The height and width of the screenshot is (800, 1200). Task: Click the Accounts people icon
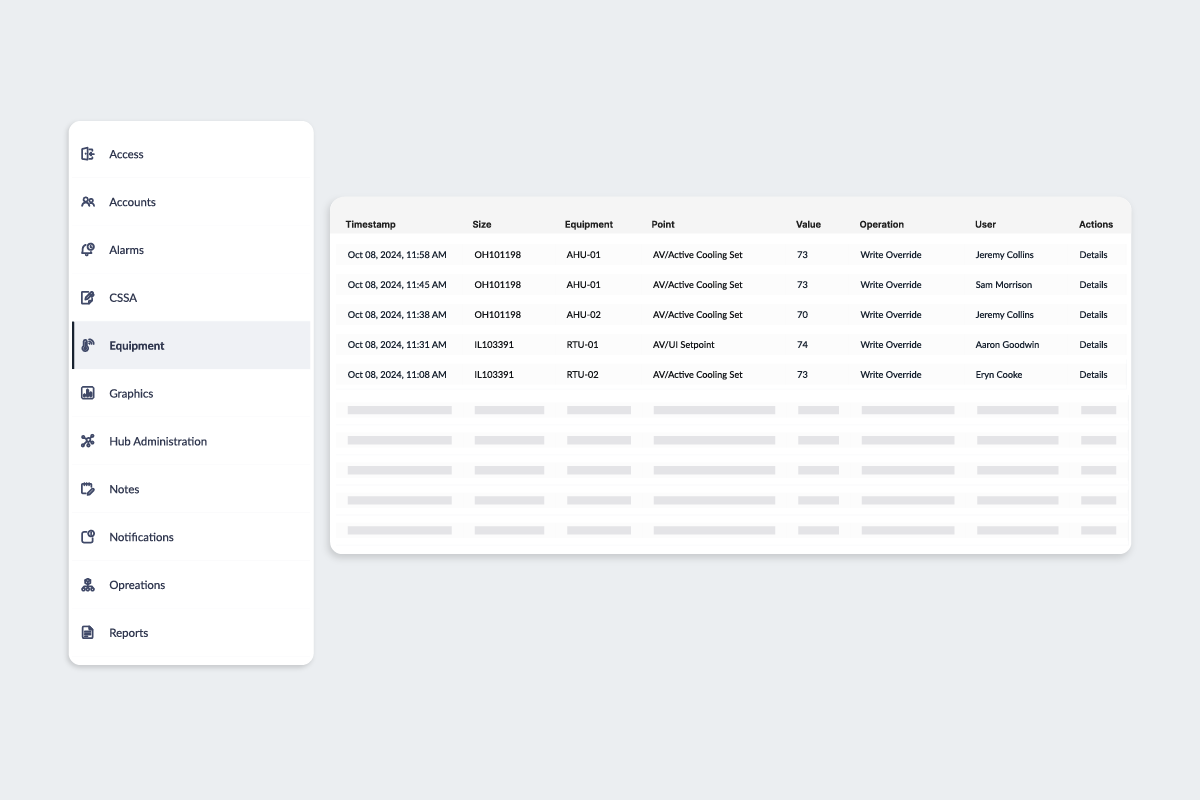[x=88, y=202]
